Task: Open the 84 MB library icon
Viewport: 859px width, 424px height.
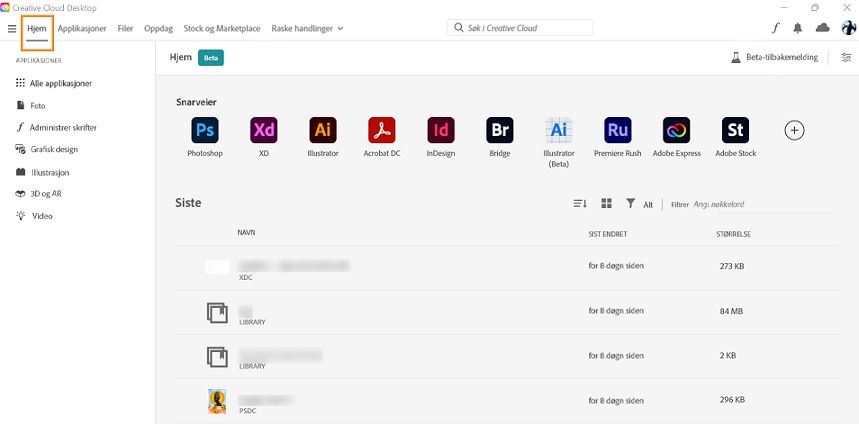Action: coord(217,313)
